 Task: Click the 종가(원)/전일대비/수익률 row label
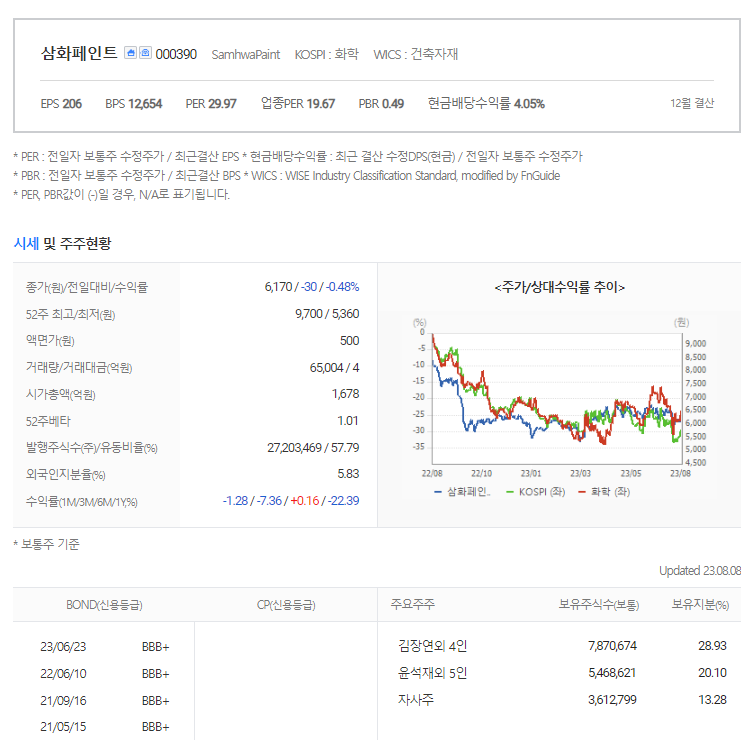[x=87, y=287]
